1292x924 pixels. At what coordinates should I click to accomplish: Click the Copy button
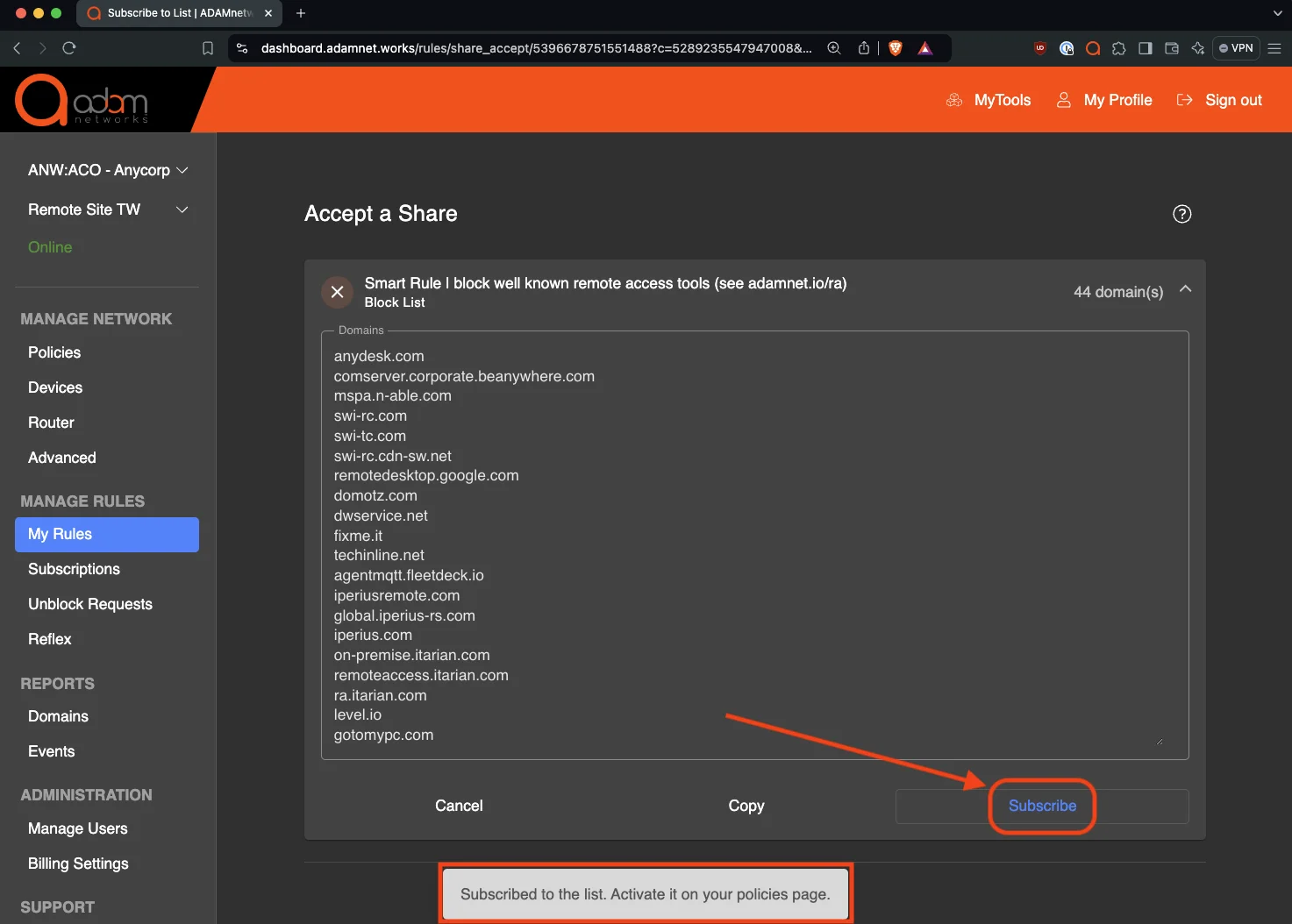click(746, 806)
